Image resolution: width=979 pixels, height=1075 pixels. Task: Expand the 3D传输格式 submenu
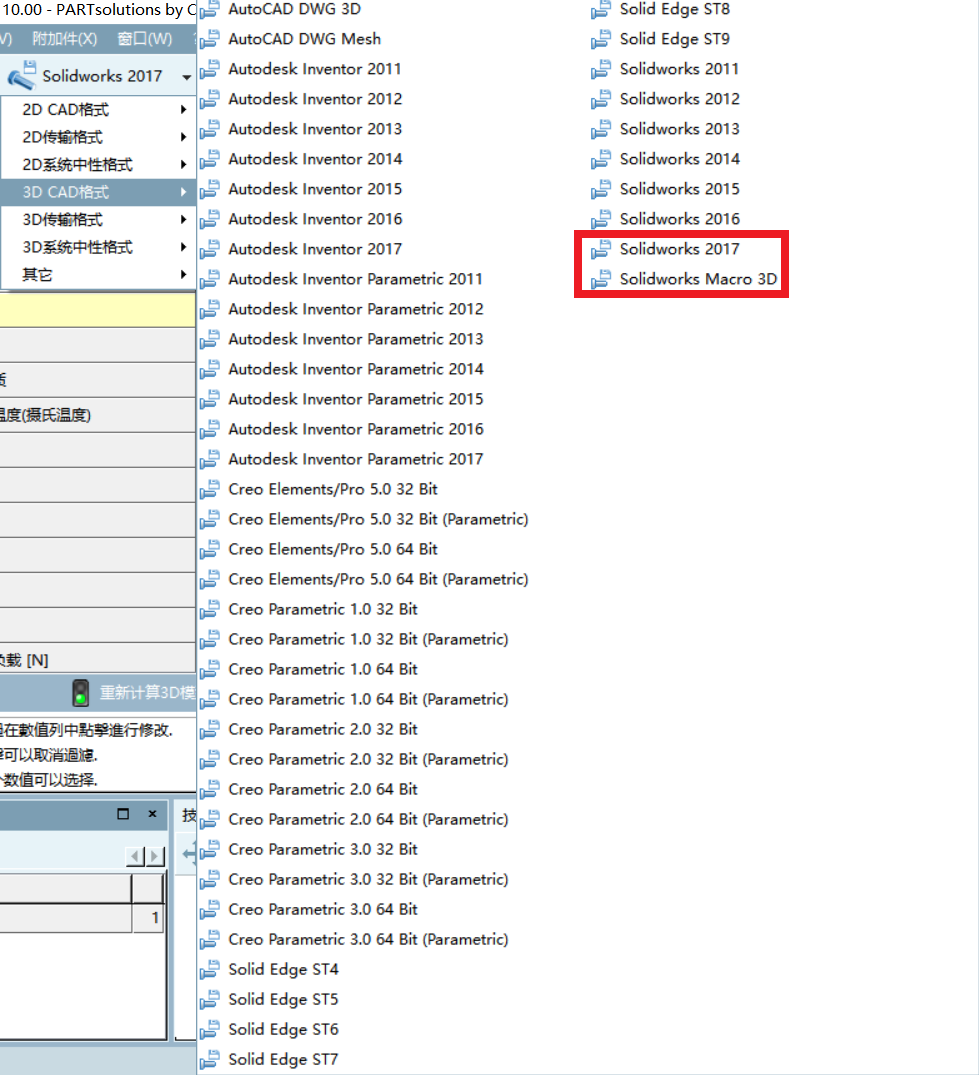(97, 219)
